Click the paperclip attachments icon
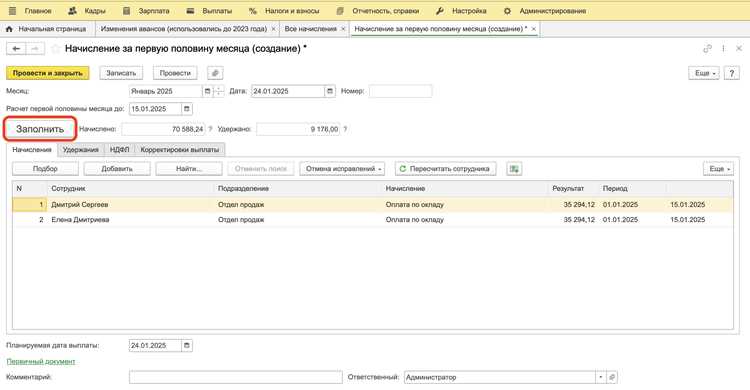The image size is (750, 390). pos(215,73)
